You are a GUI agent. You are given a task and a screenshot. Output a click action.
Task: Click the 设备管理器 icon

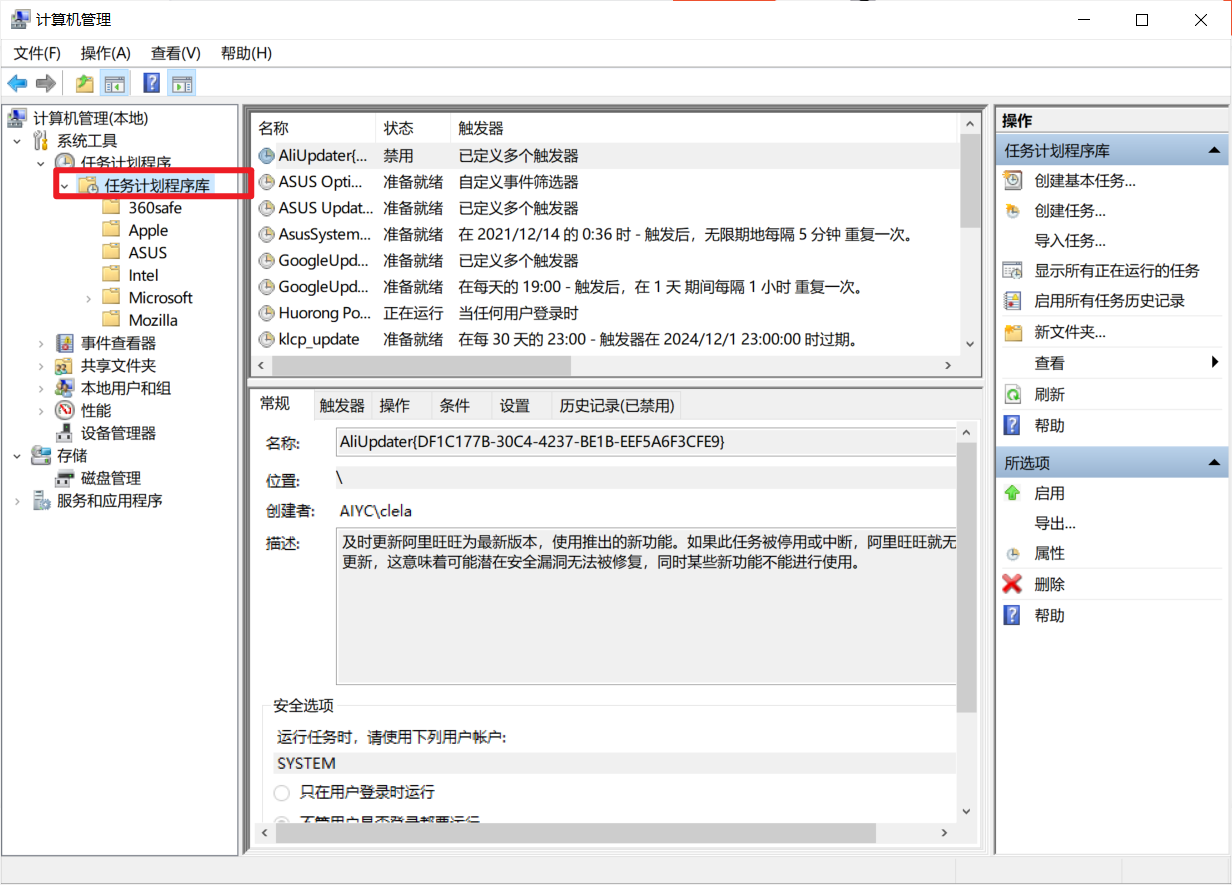pos(65,433)
